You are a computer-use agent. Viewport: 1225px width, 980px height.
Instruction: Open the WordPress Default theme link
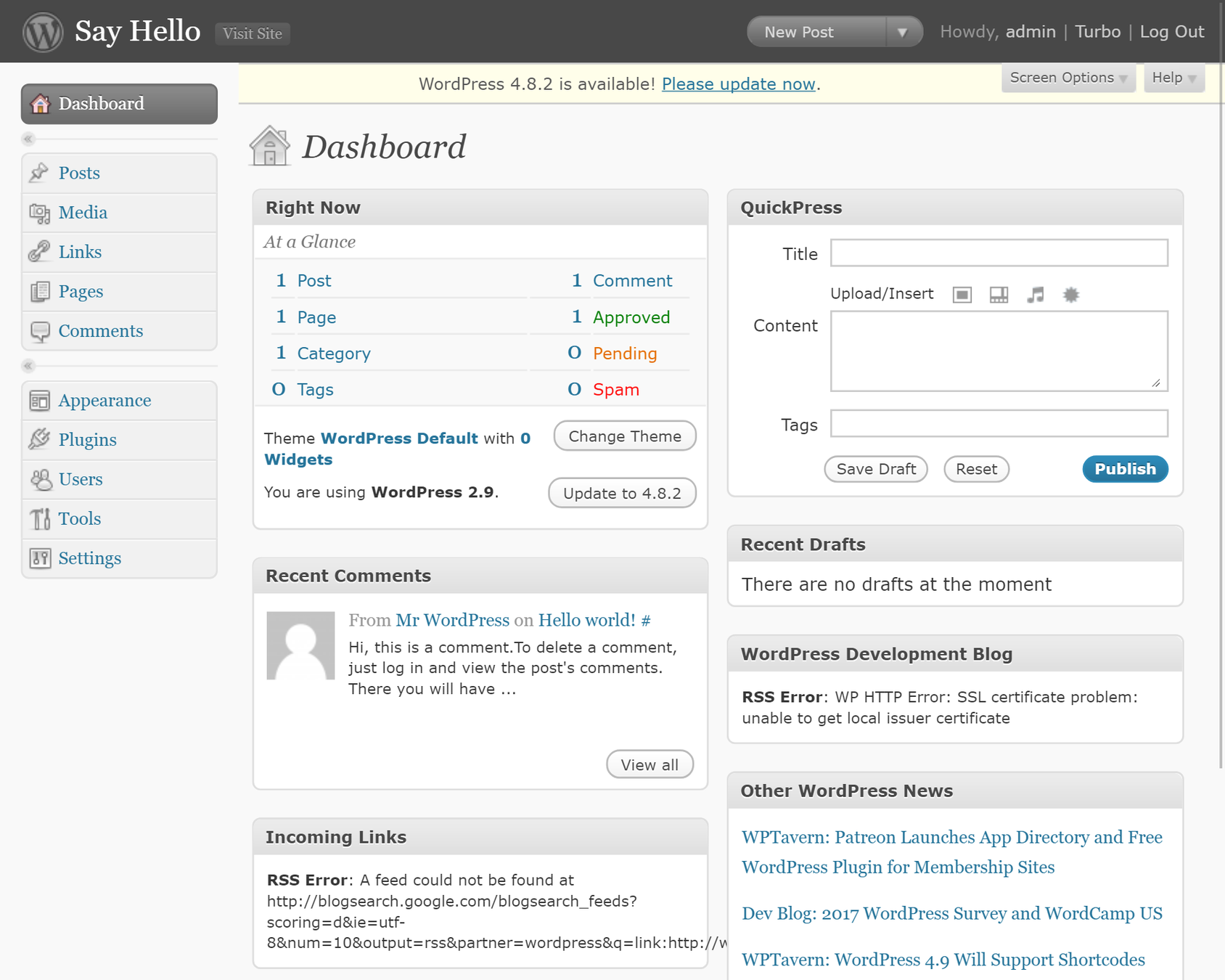pos(399,438)
